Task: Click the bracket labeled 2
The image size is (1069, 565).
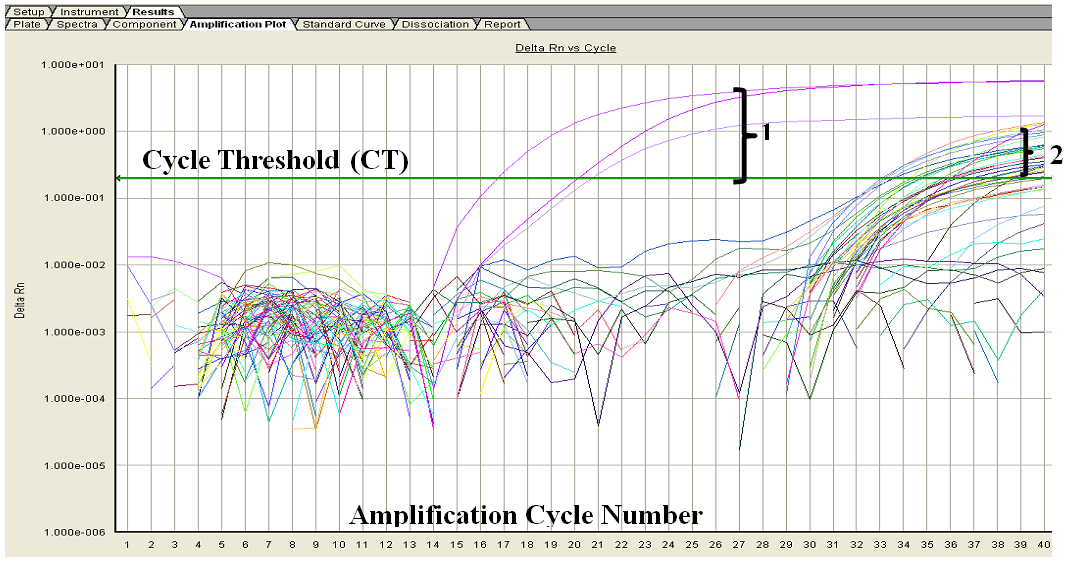Action: (1025, 153)
